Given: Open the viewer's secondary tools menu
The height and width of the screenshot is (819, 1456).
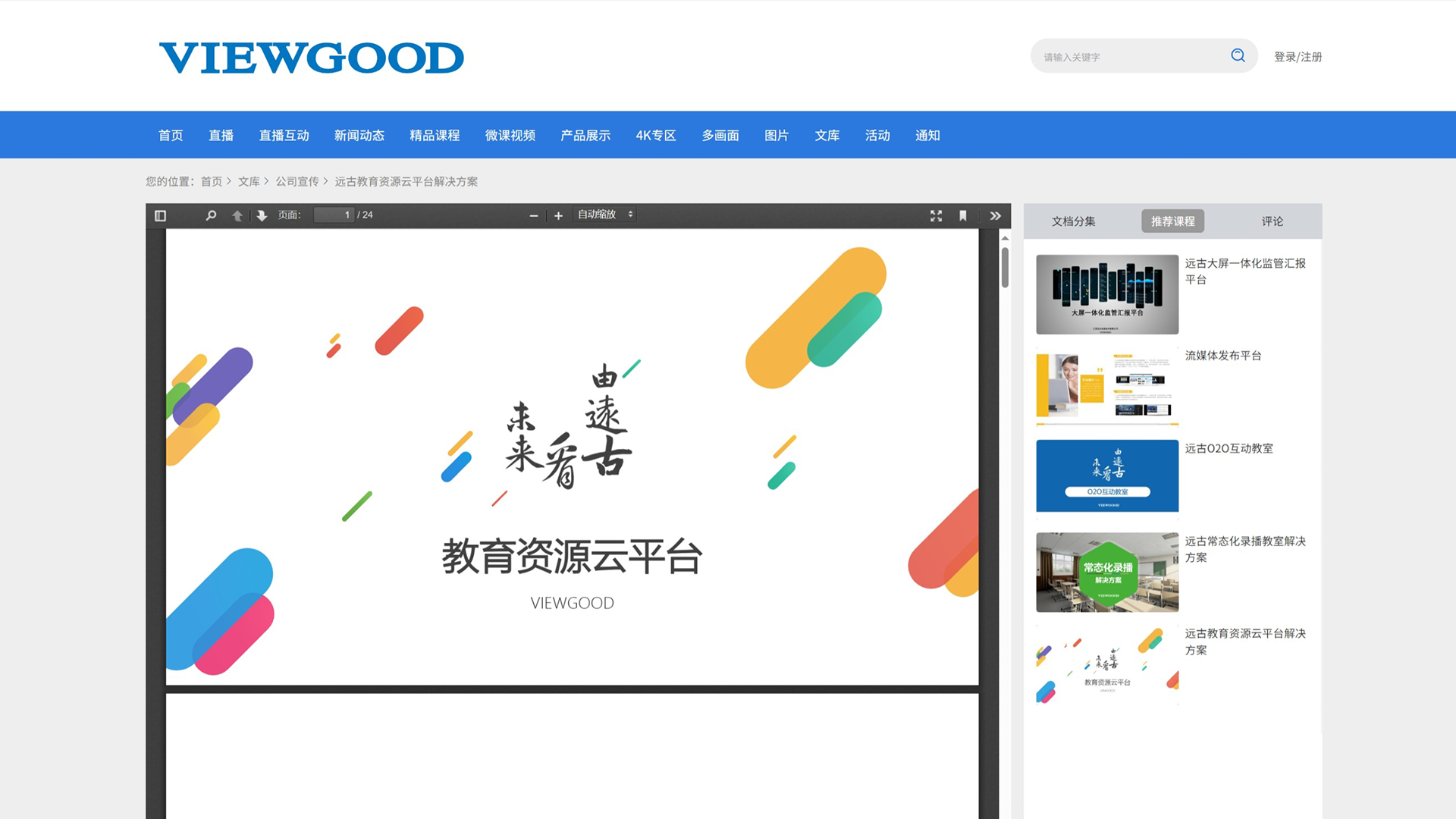Looking at the screenshot, I should click(x=995, y=215).
